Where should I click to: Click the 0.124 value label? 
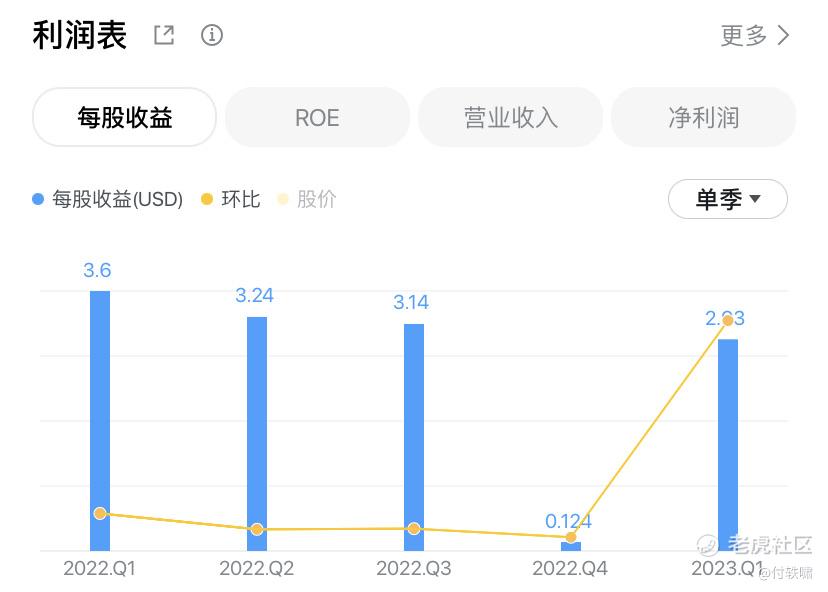pos(568,521)
